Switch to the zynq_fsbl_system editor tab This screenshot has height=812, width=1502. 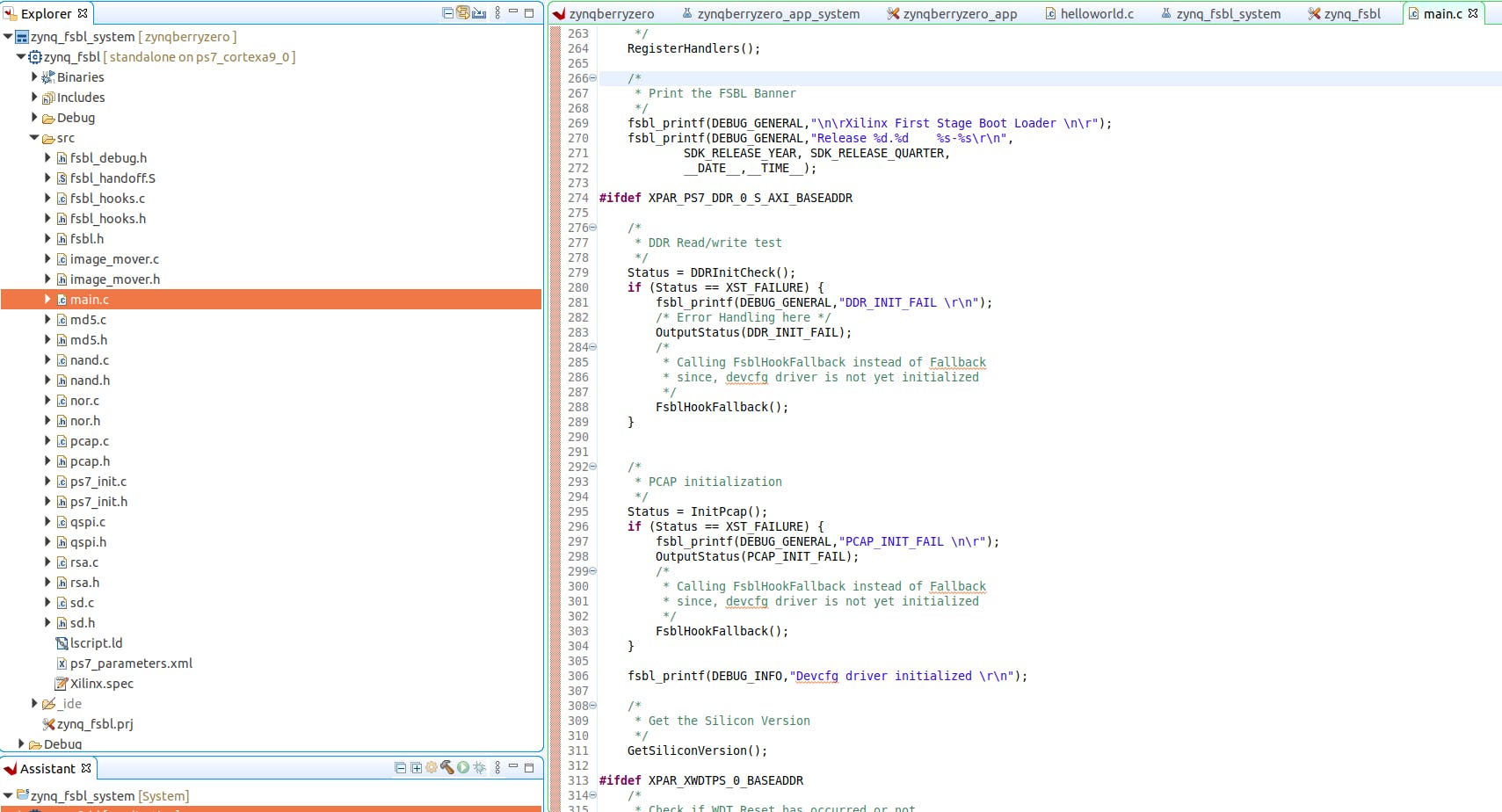pos(1222,14)
